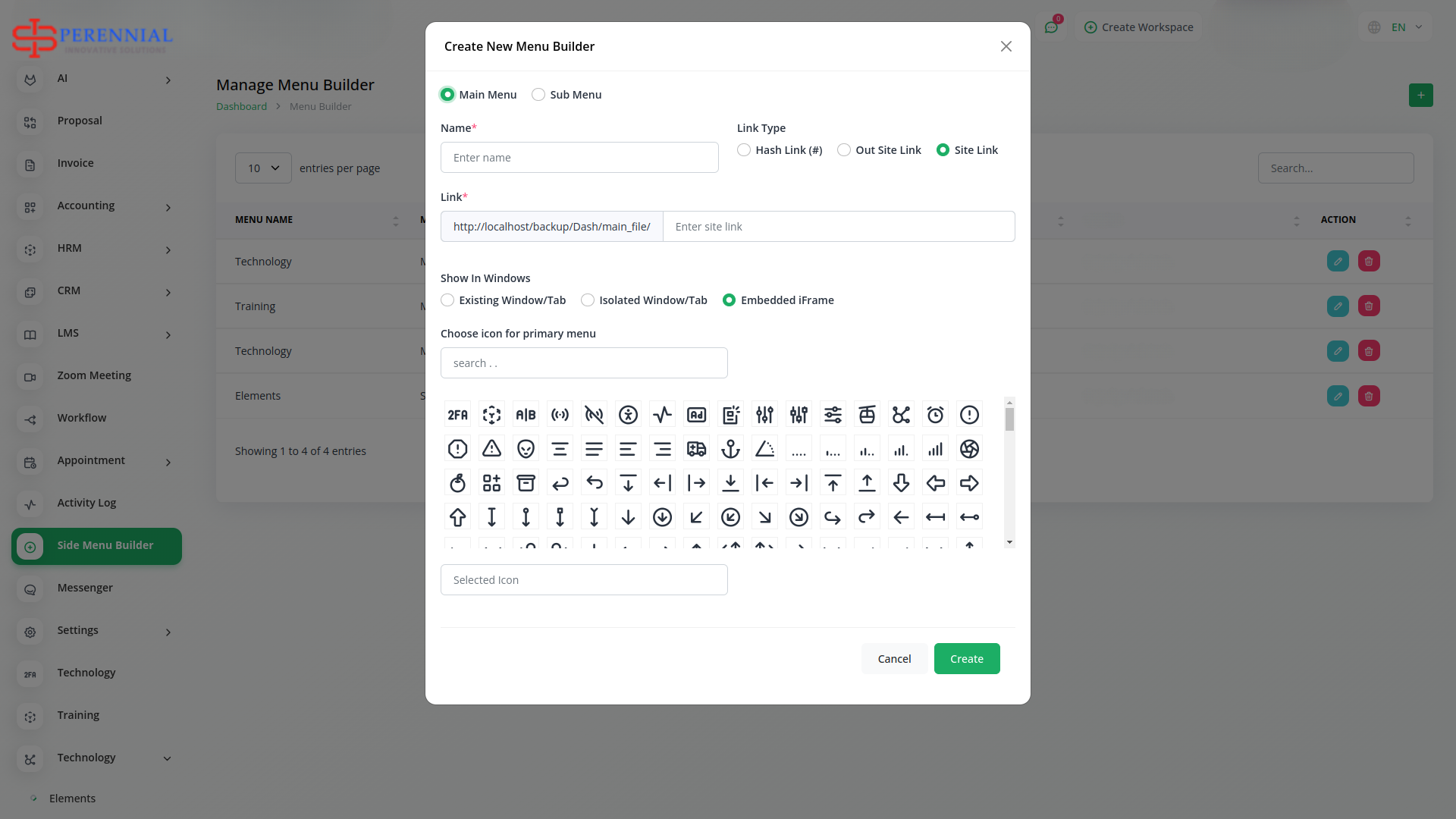The height and width of the screenshot is (819, 1456).
Task: Select the Sub Menu radio option
Action: 538,95
